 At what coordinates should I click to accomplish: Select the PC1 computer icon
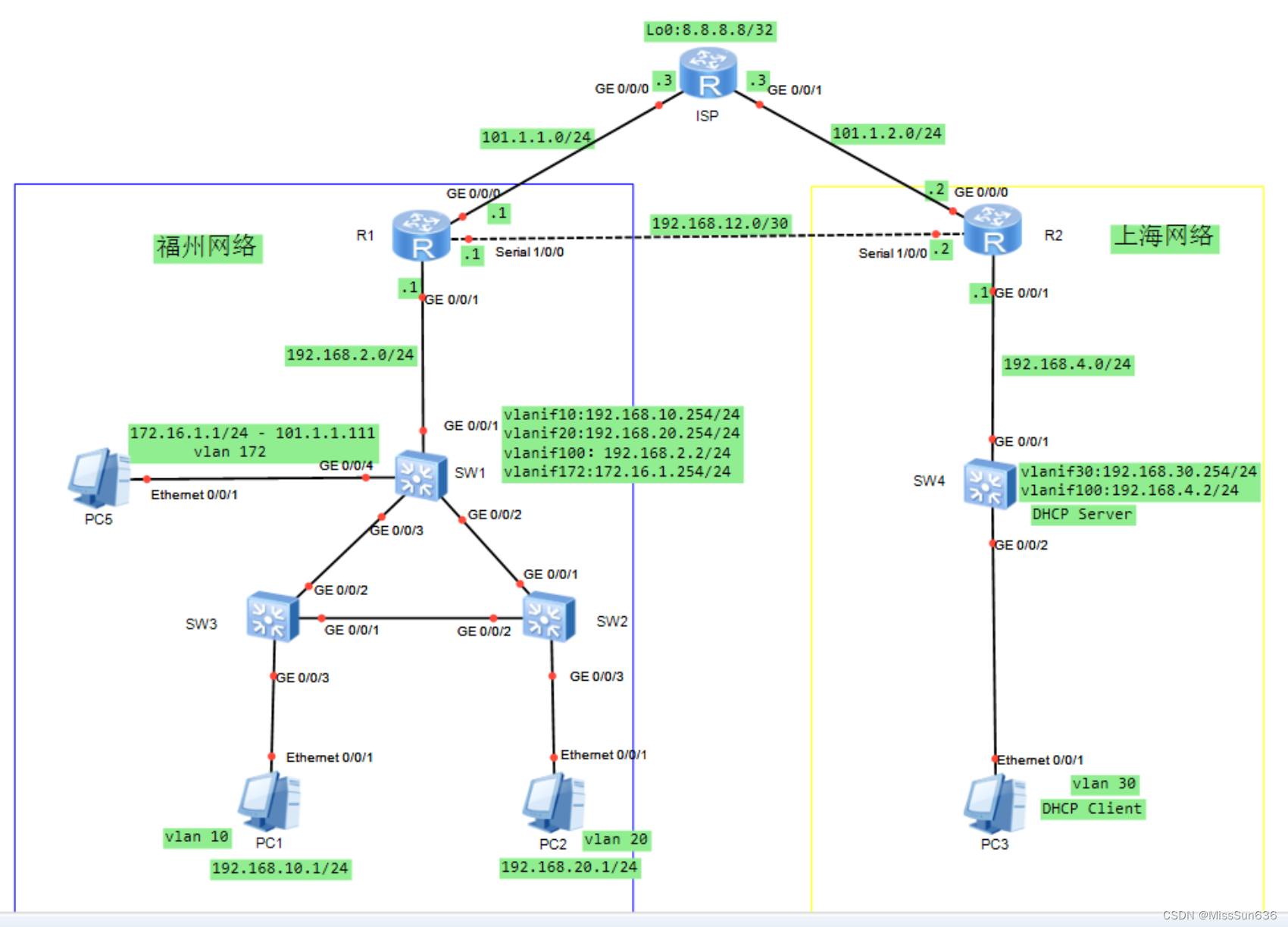(270, 802)
